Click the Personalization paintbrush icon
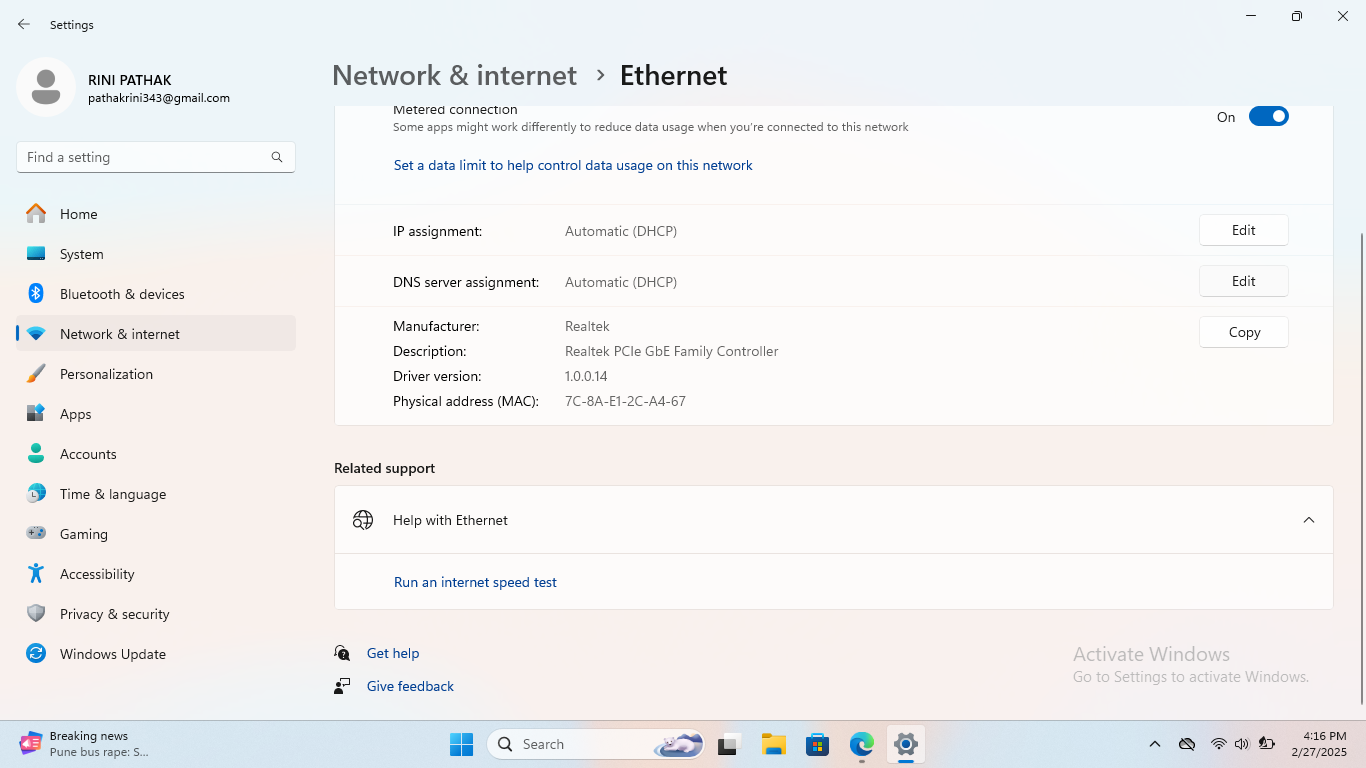The height and width of the screenshot is (768, 1366). [36, 374]
